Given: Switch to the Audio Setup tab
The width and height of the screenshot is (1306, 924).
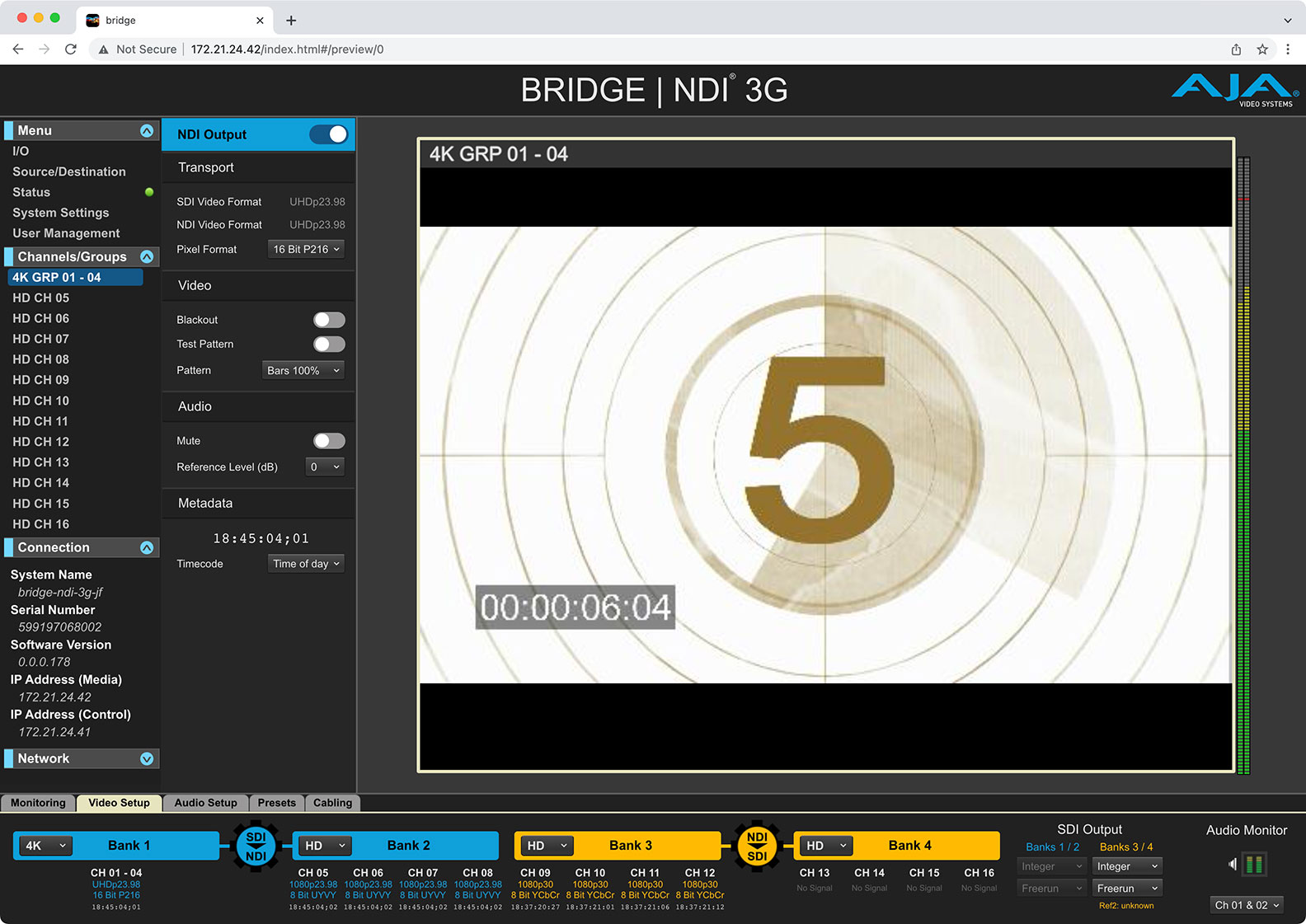Looking at the screenshot, I should click(x=205, y=803).
